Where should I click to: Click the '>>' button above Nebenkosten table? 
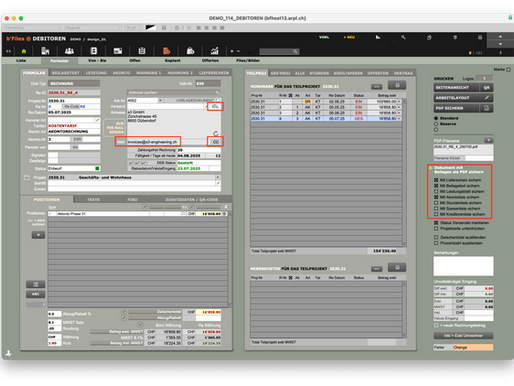pyautogui.click(x=377, y=269)
